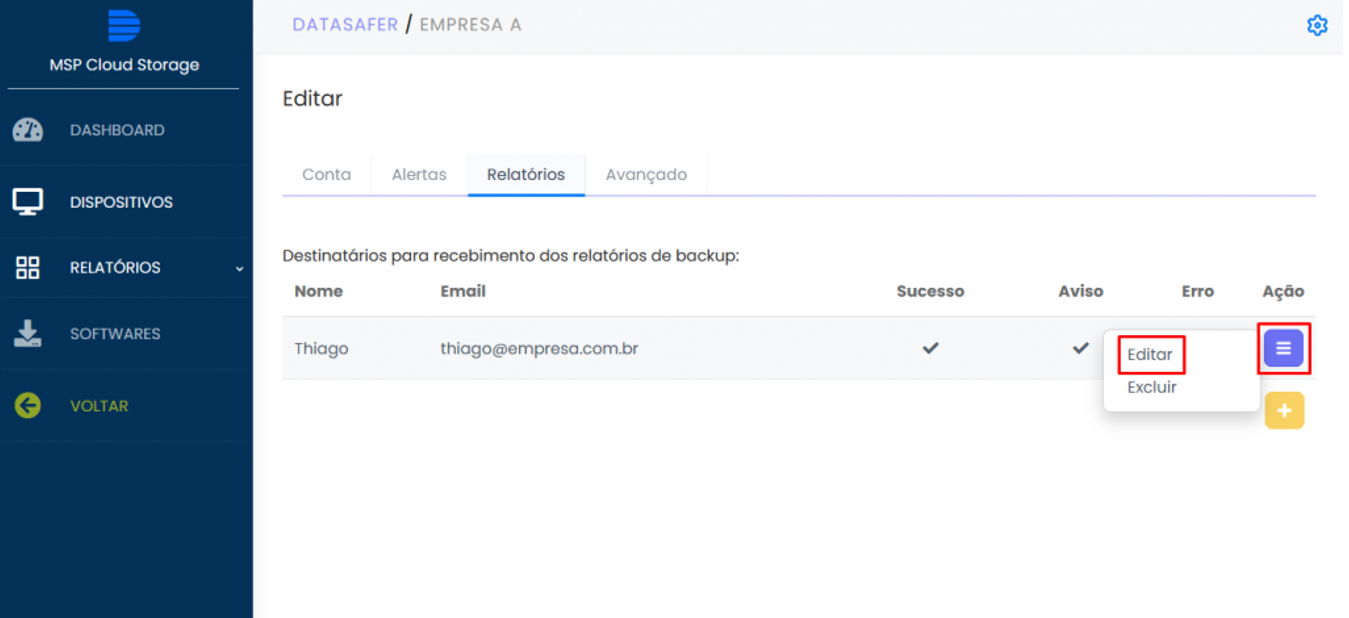Click the Dispositivos monitor icon
The height and width of the screenshot is (618, 1349).
[28, 202]
